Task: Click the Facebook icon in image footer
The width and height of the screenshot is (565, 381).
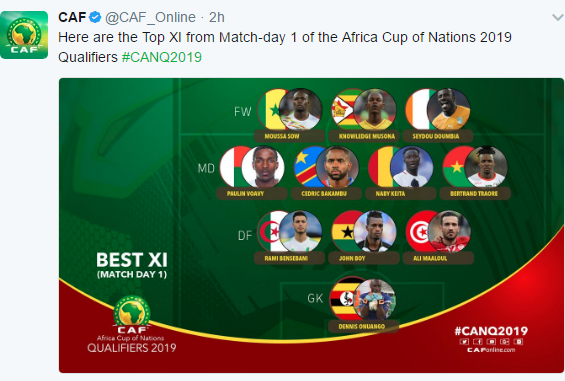Action: pyautogui.click(x=478, y=342)
